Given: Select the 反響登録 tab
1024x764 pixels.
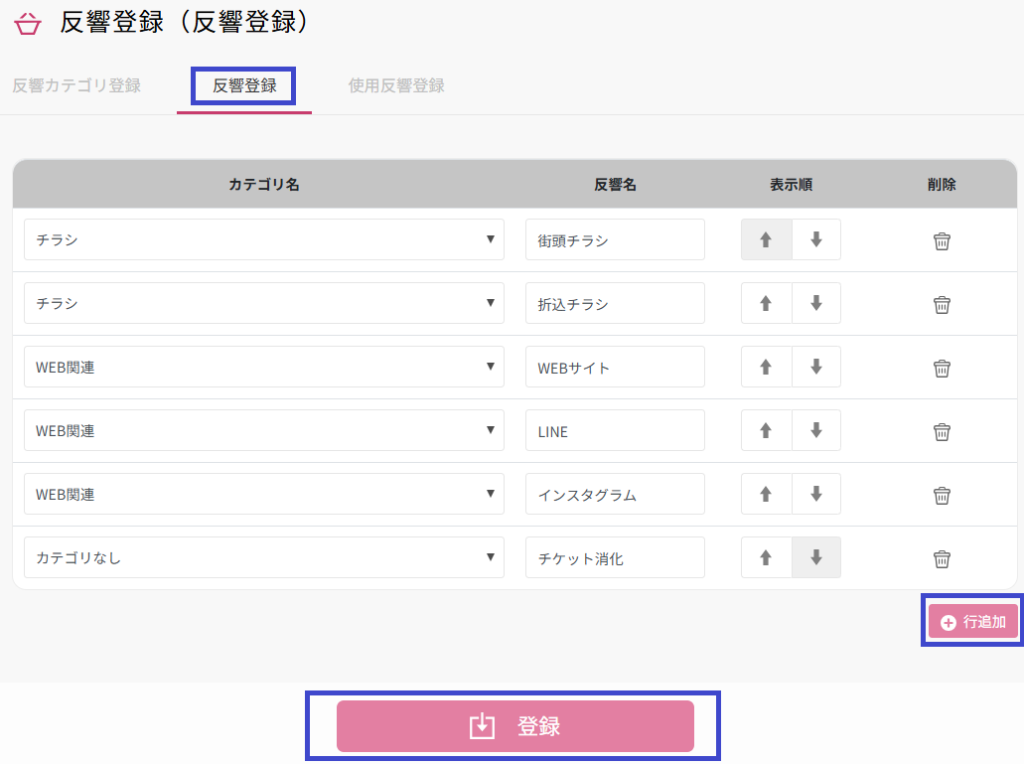Looking at the screenshot, I should coord(244,86).
